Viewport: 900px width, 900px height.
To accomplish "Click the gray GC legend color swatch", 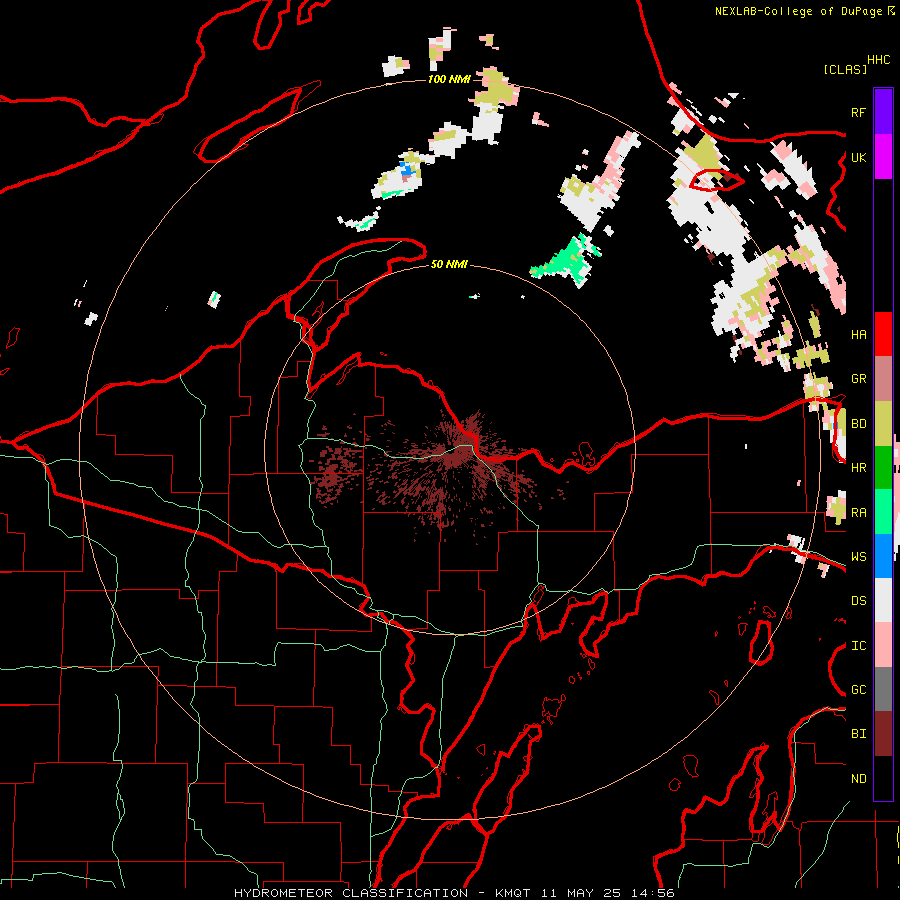I will [883, 689].
